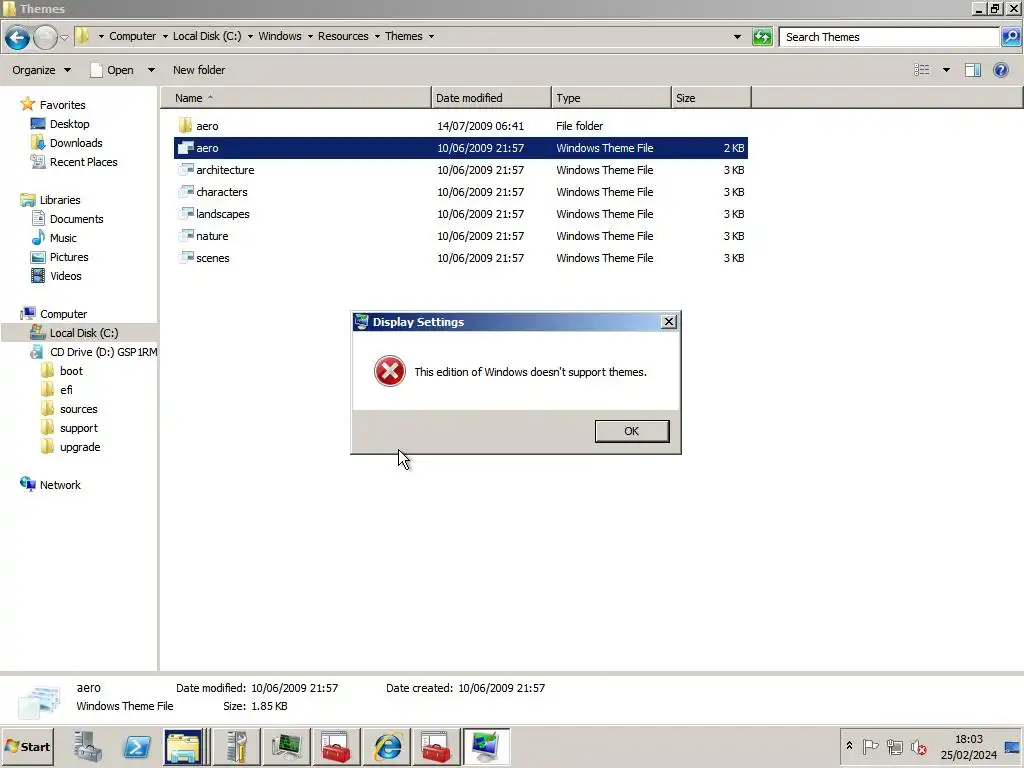Open the address bar history dropdown
This screenshot has width=1024, height=768.
(x=737, y=37)
